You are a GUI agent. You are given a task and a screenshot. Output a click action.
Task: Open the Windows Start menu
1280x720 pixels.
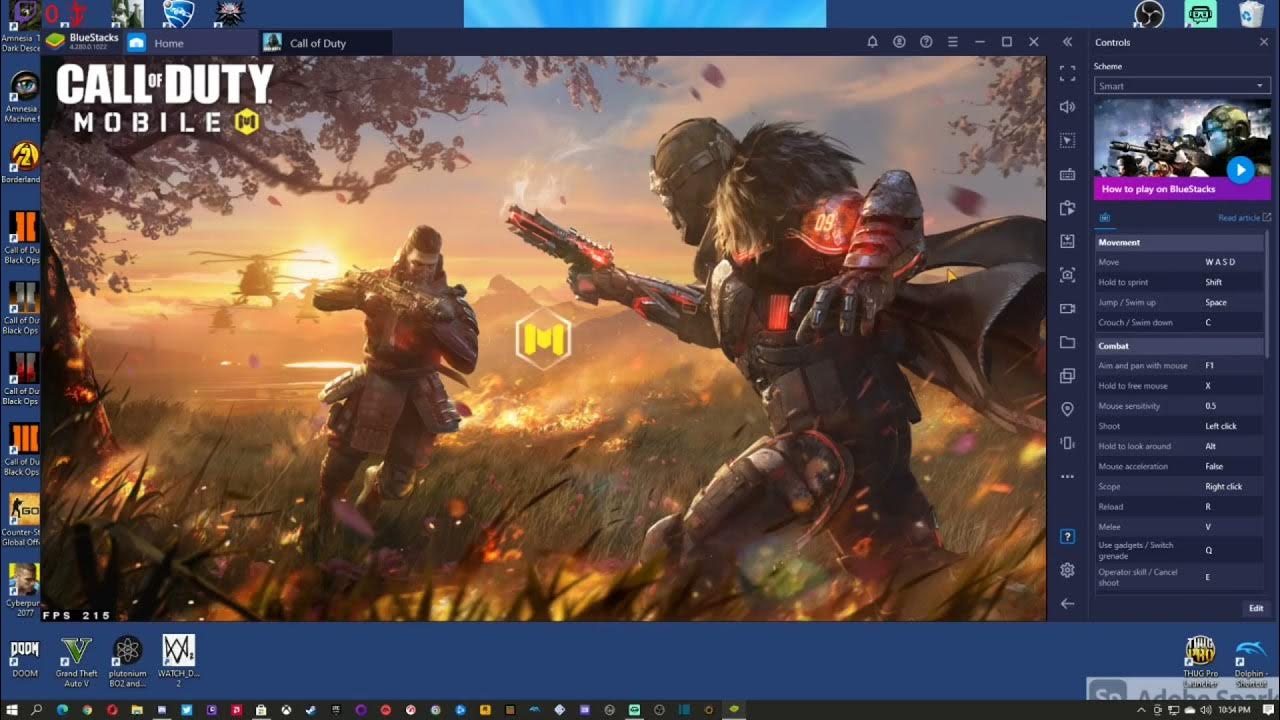point(10,710)
